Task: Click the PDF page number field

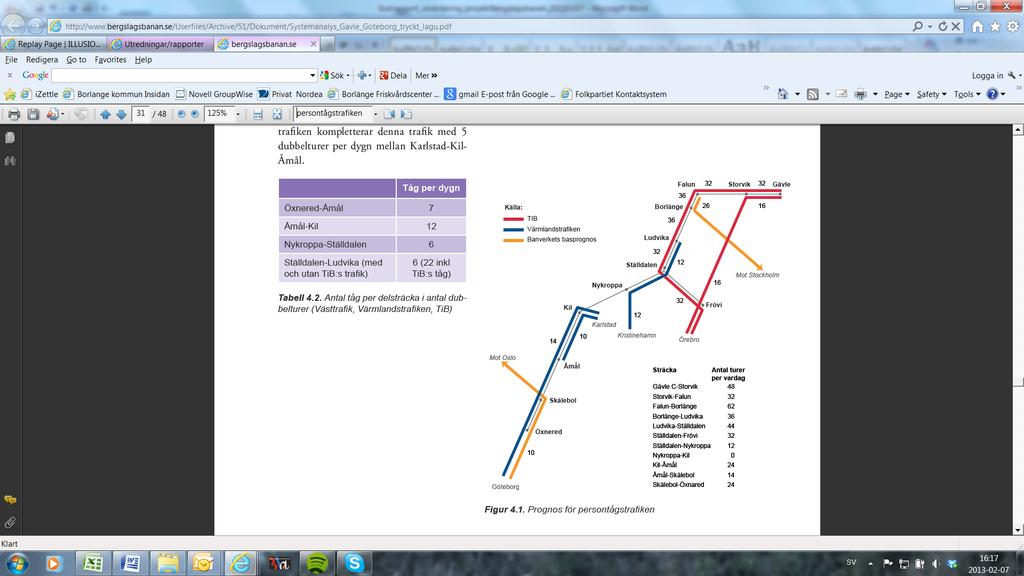Action: point(141,114)
